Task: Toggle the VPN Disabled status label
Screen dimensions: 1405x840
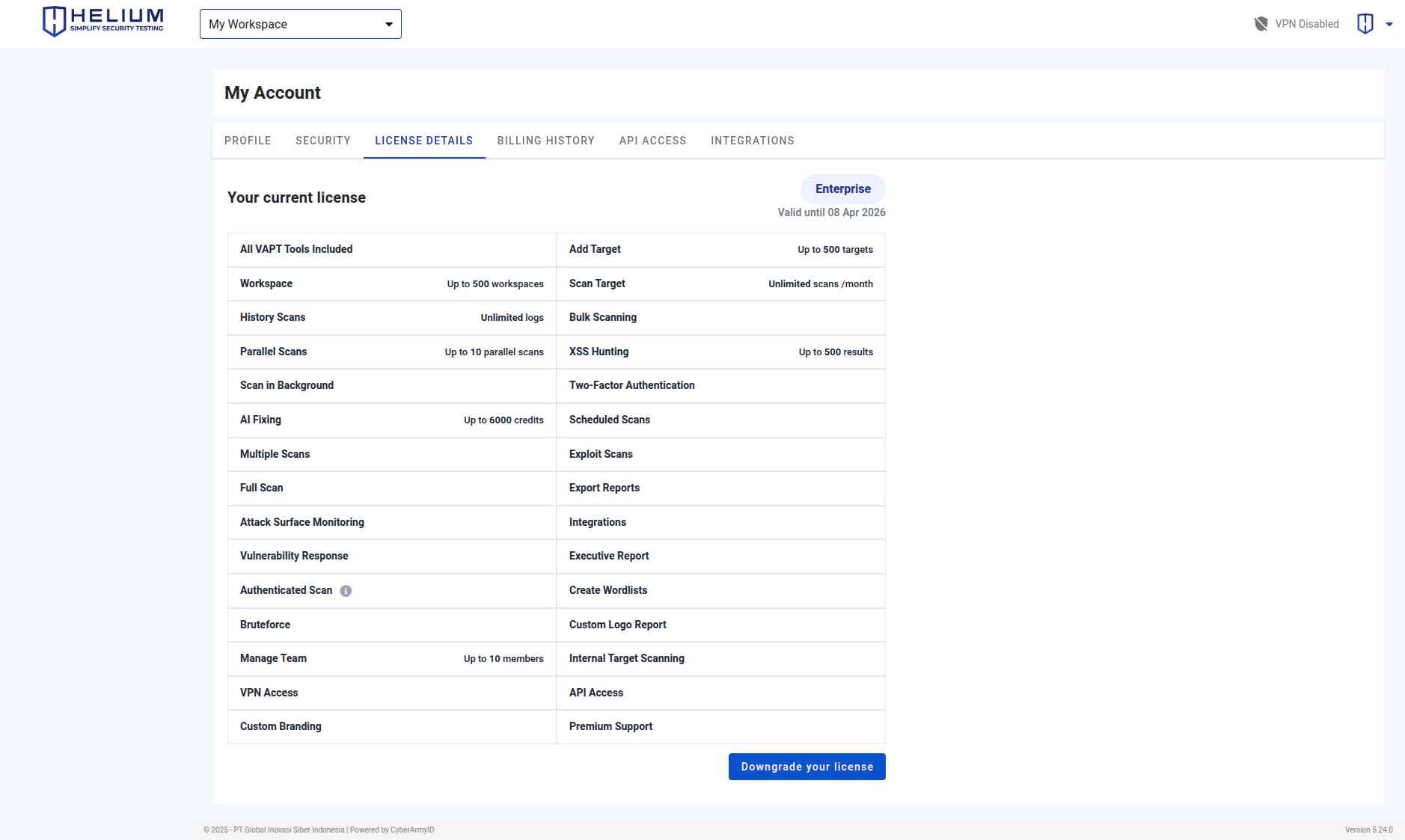Action: point(1306,24)
